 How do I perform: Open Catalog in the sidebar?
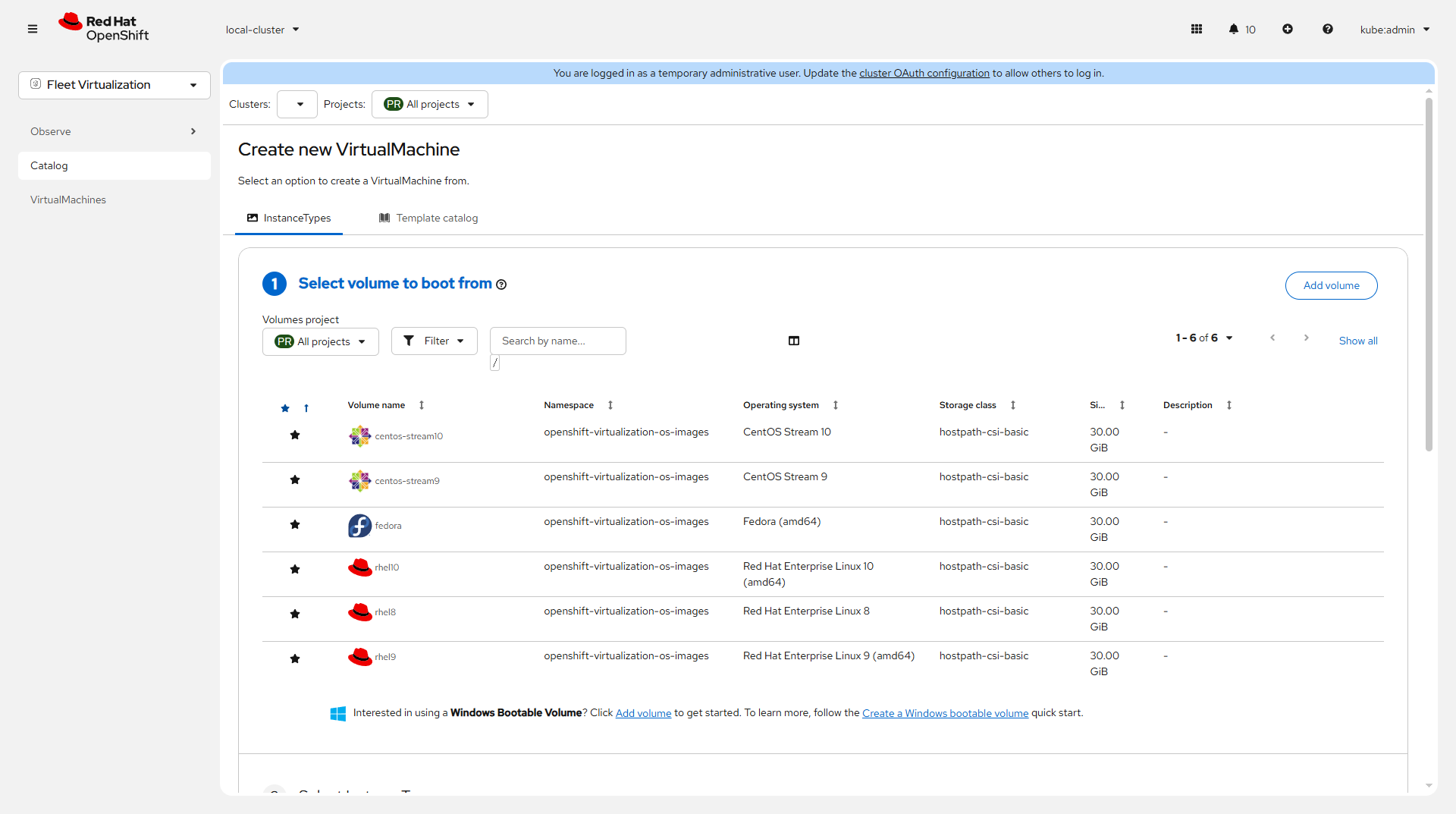115,165
